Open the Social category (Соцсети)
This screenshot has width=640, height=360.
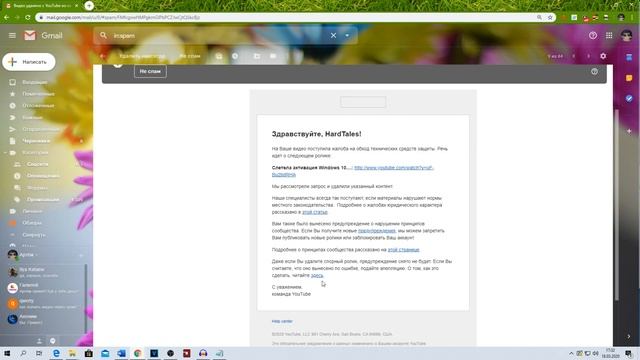(38, 164)
